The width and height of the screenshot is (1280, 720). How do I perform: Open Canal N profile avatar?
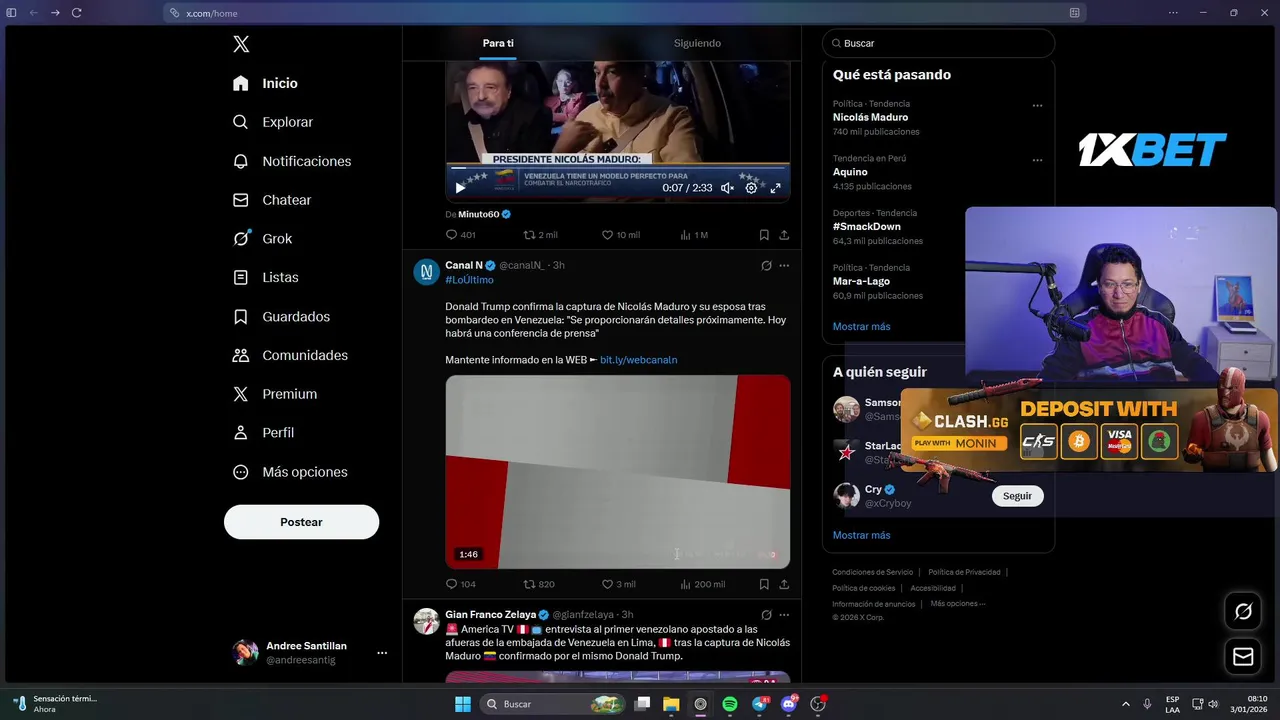pos(427,272)
